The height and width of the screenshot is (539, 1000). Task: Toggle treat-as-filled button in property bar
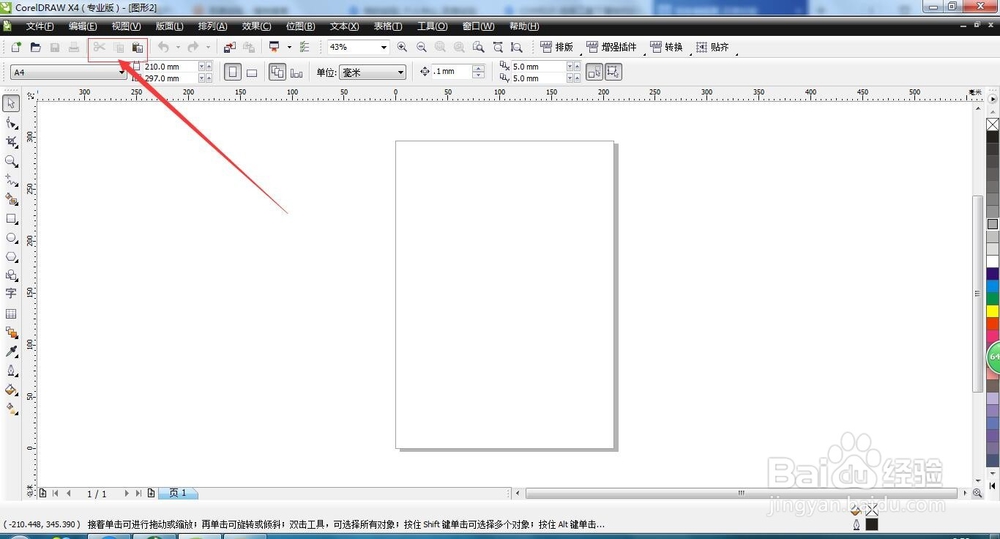pyautogui.click(x=594, y=72)
